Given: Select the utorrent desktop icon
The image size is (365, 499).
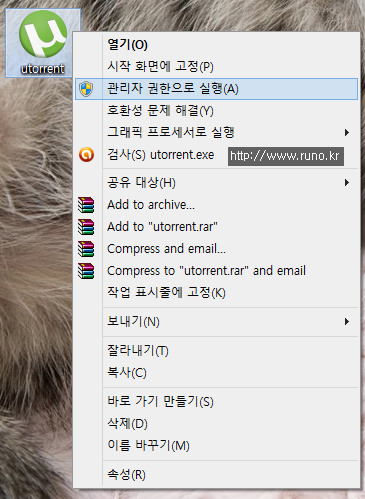Looking at the screenshot, I should pos(43,42).
